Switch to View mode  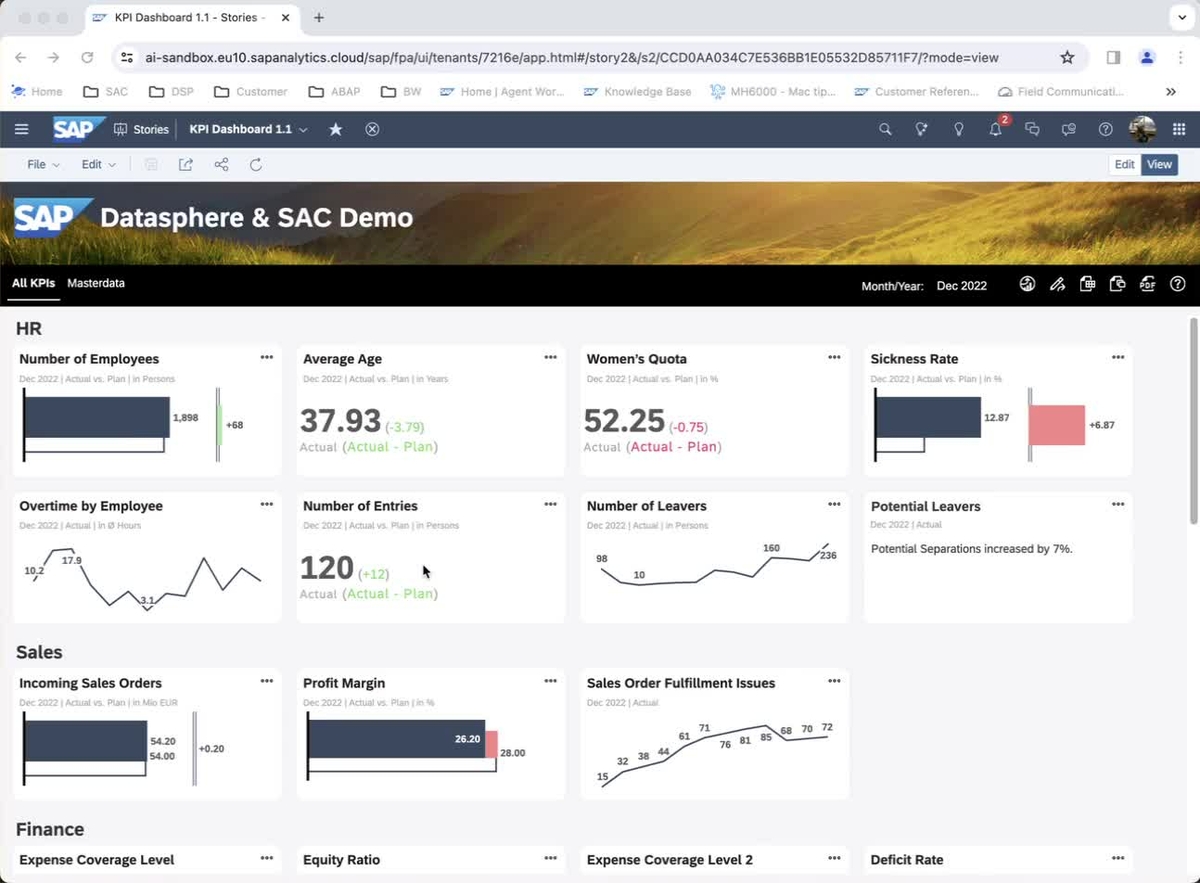[1159, 164]
